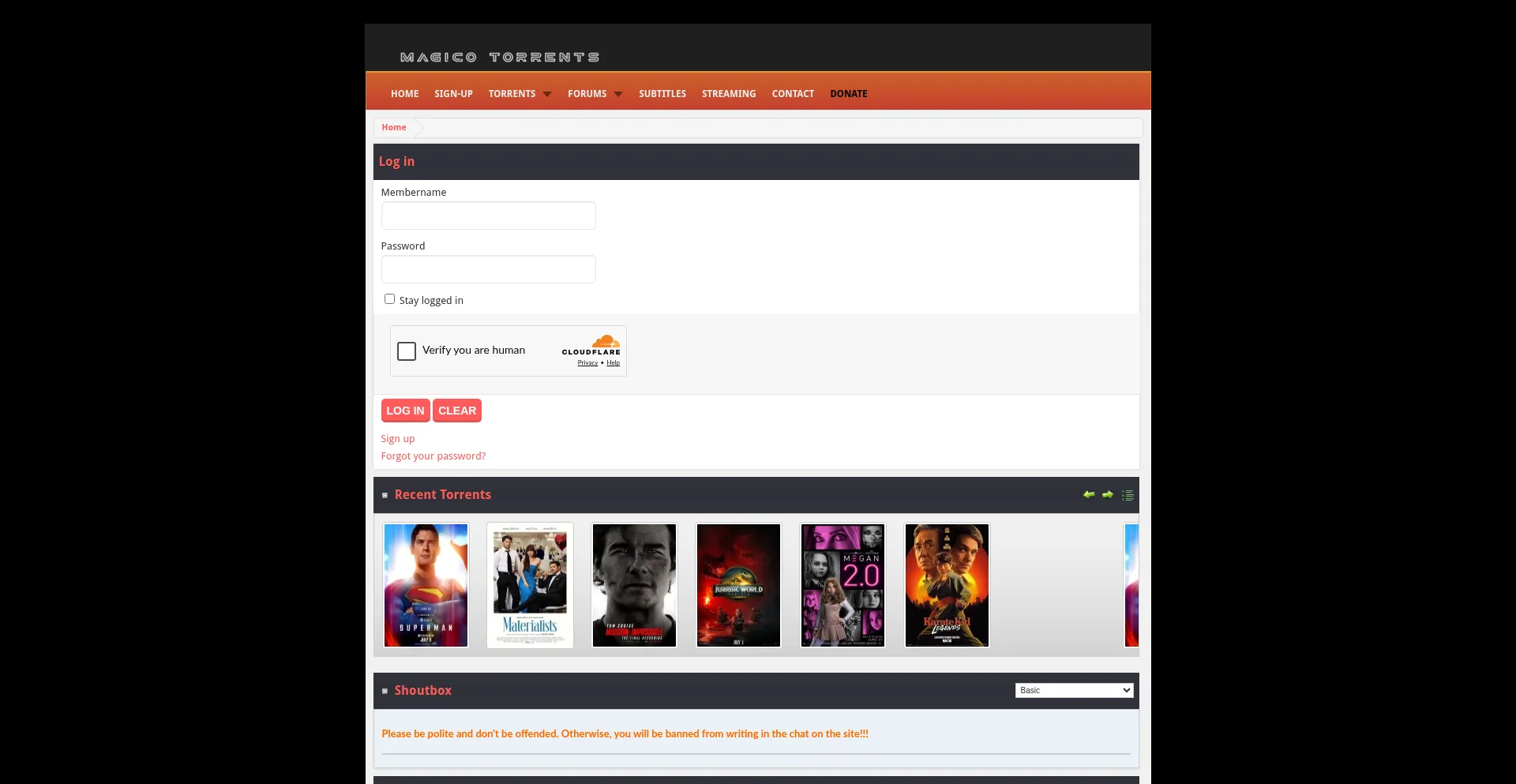Expand the Forums menu arrow

click(618, 94)
